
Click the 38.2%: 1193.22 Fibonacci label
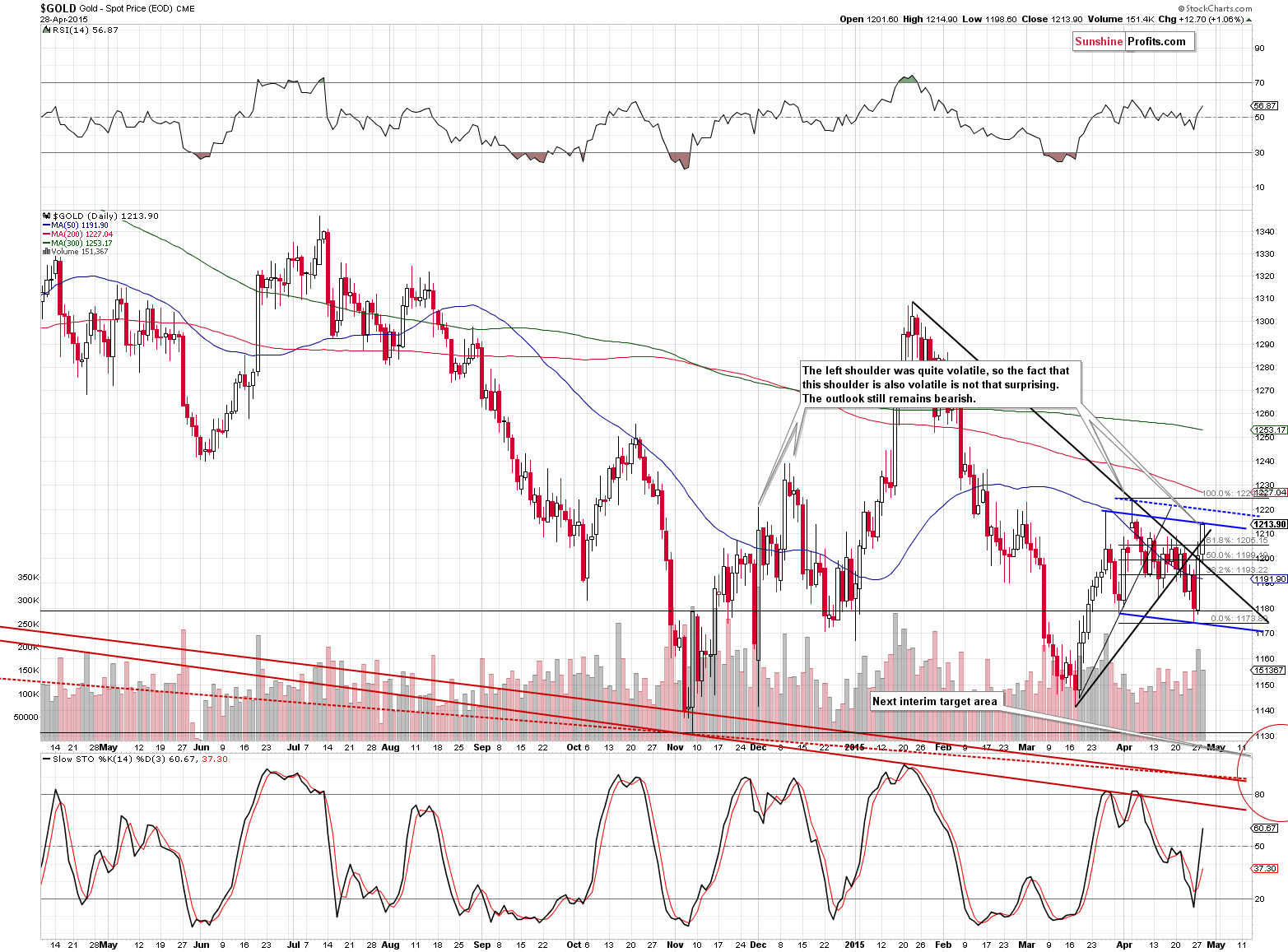[1237, 569]
